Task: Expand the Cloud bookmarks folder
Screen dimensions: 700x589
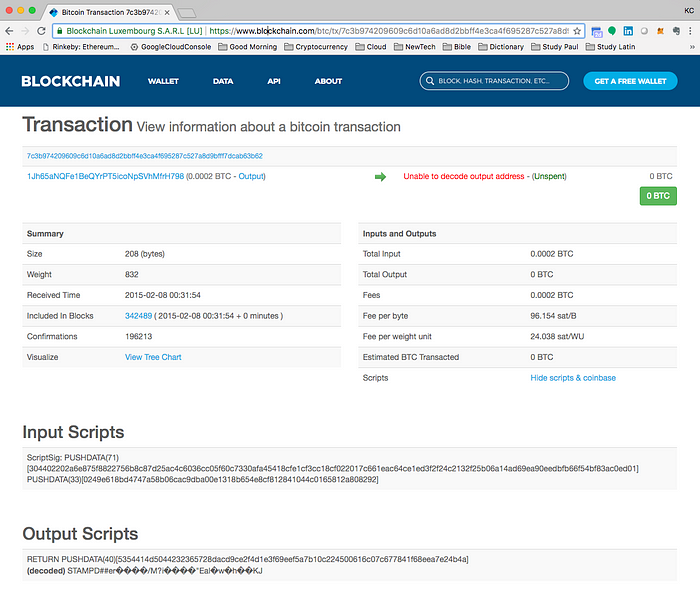Action: coord(371,46)
